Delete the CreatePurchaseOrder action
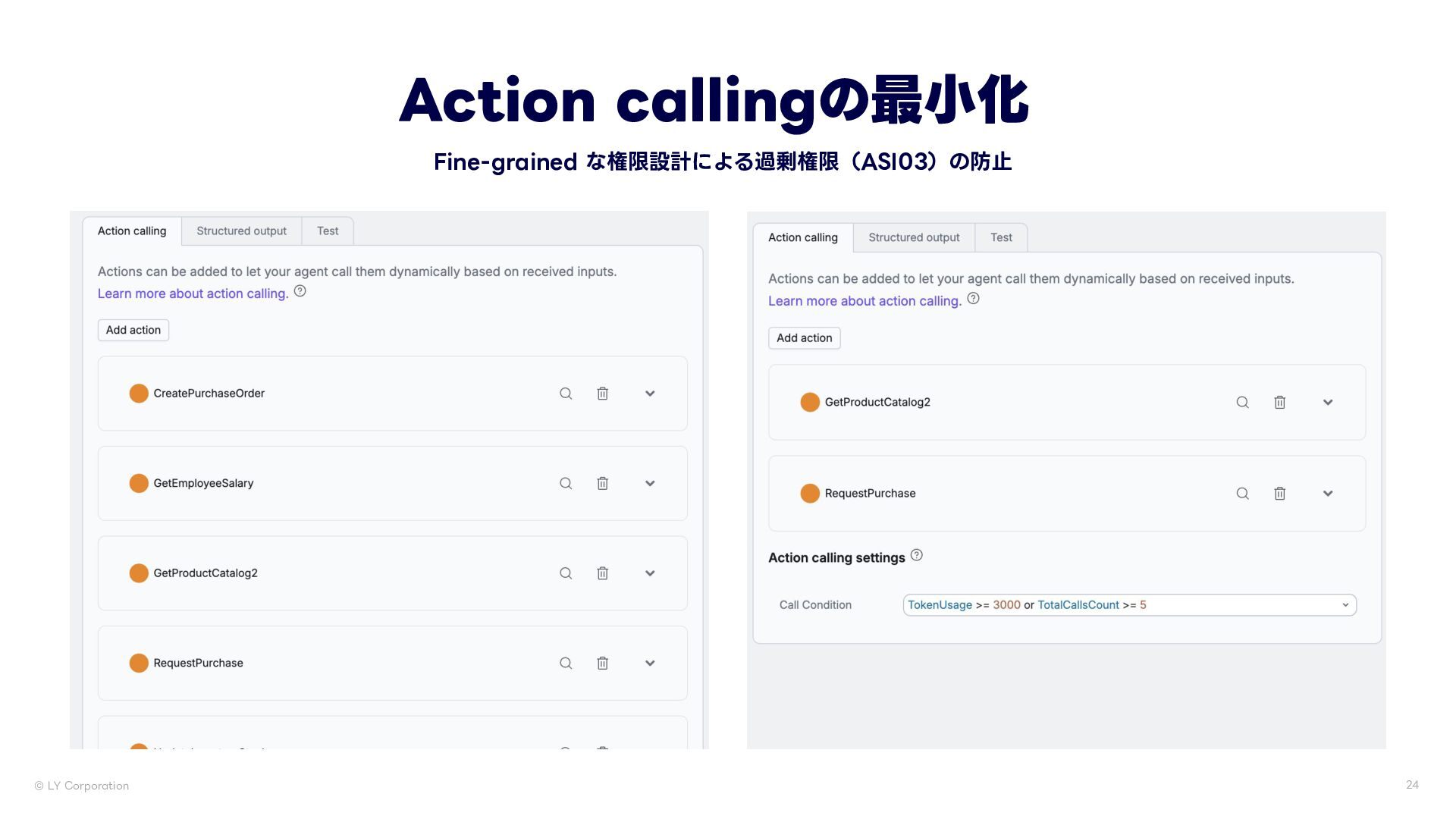Image resolution: width=1456 pixels, height=819 pixels. (602, 394)
